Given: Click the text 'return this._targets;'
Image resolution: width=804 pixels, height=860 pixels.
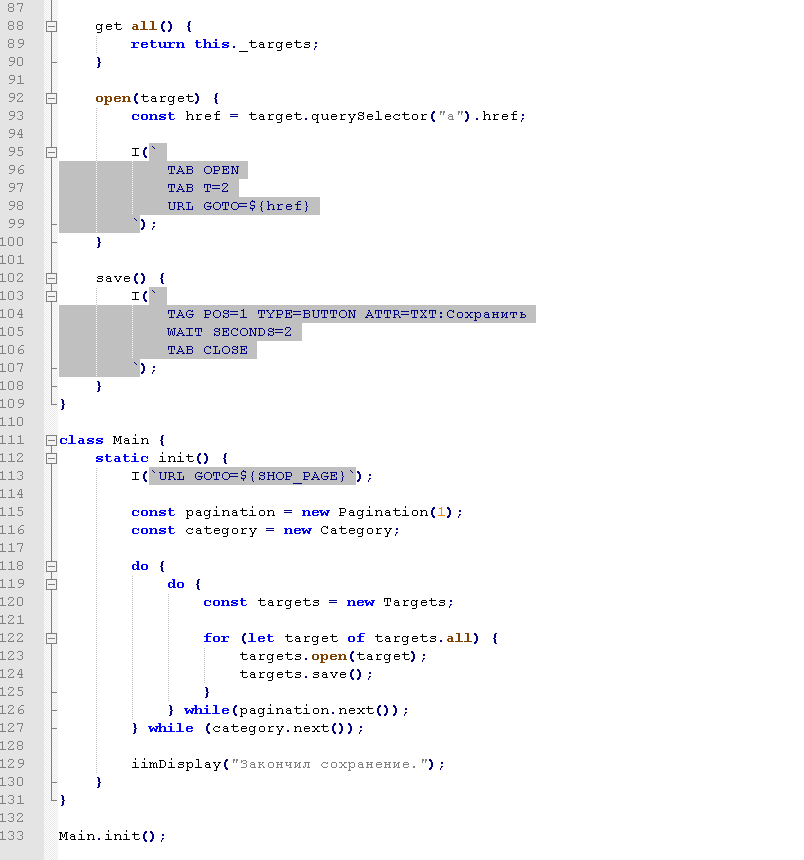Looking at the screenshot, I should 224,44.
